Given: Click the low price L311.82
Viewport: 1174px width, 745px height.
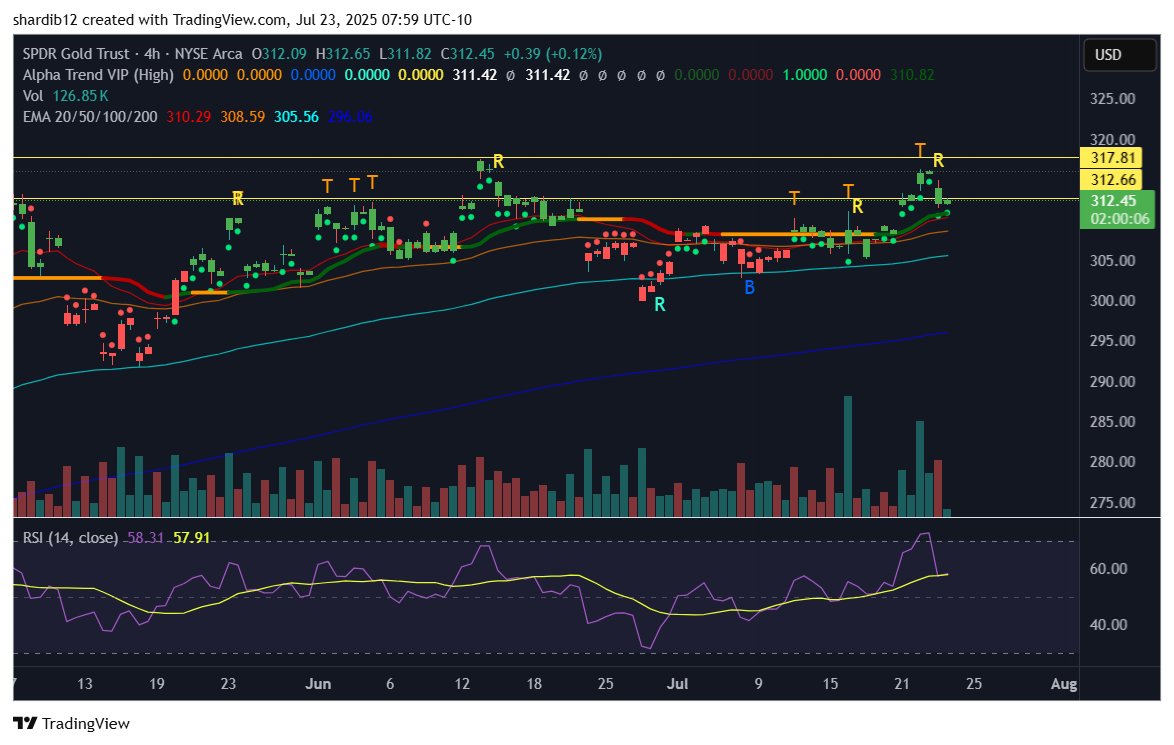Looking at the screenshot, I should pyautogui.click(x=405, y=54).
